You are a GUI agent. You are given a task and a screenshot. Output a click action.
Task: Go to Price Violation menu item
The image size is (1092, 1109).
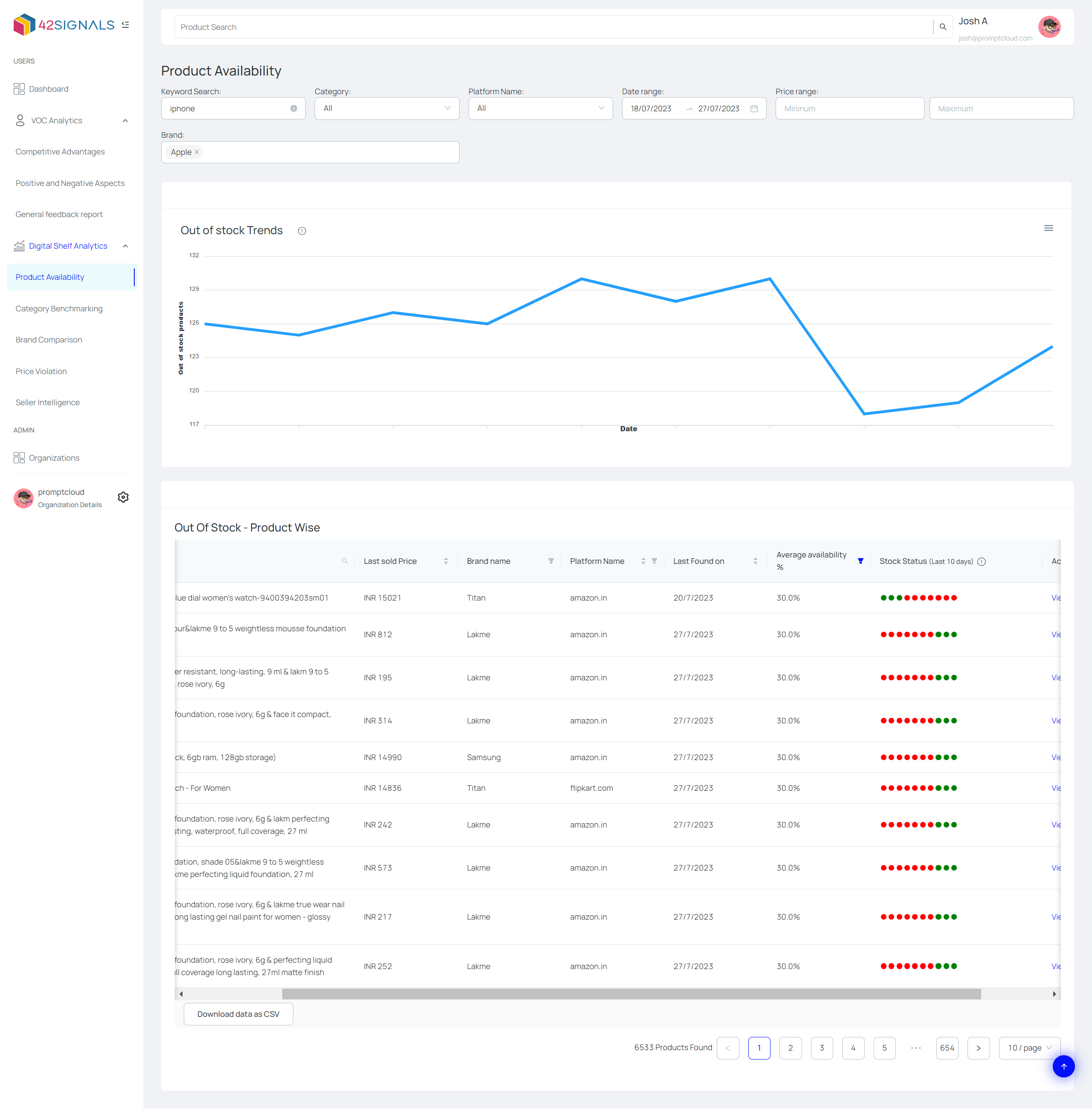tap(41, 371)
